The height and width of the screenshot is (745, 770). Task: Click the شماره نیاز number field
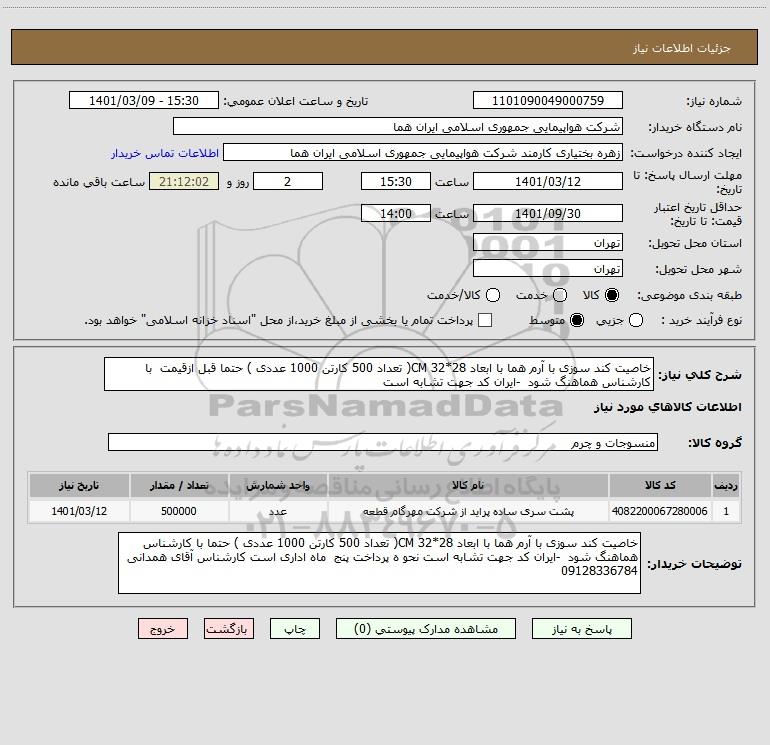coord(548,101)
